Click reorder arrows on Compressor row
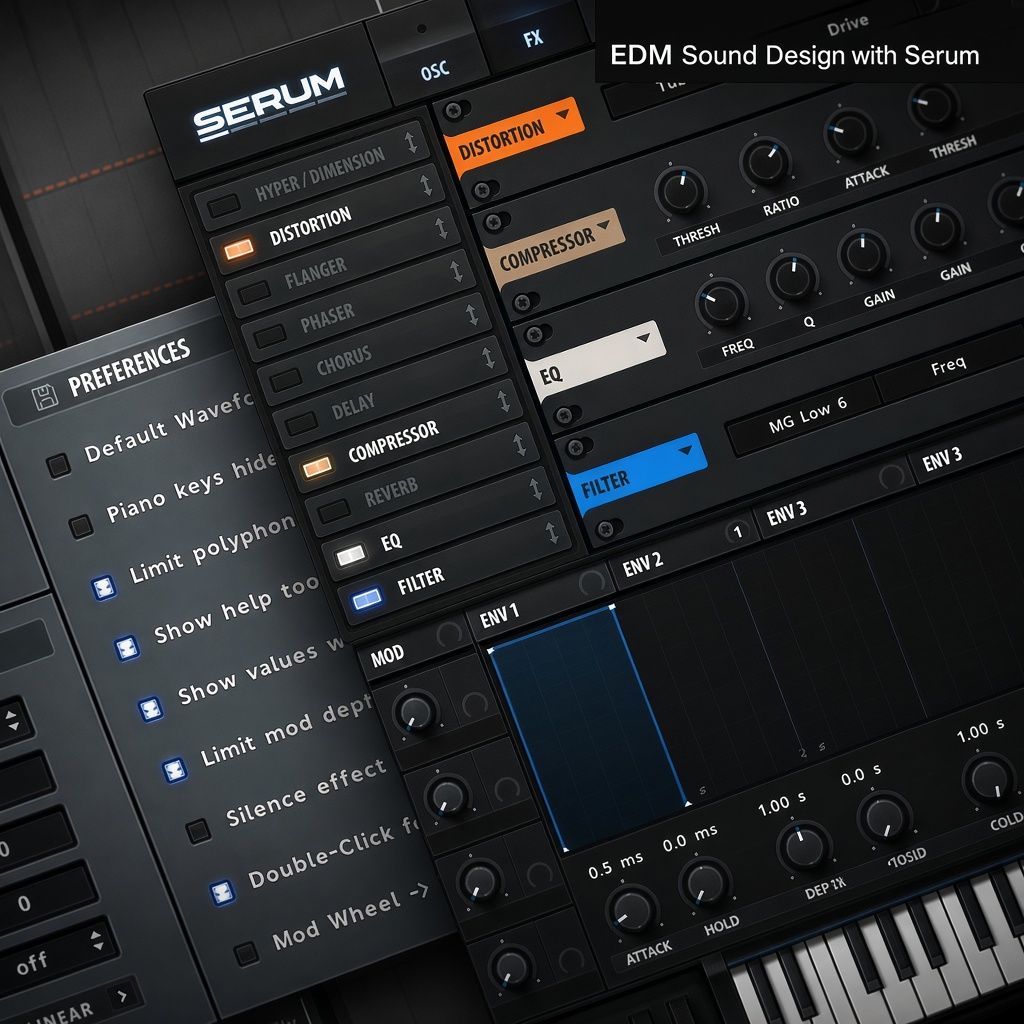 tap(504, 400)
